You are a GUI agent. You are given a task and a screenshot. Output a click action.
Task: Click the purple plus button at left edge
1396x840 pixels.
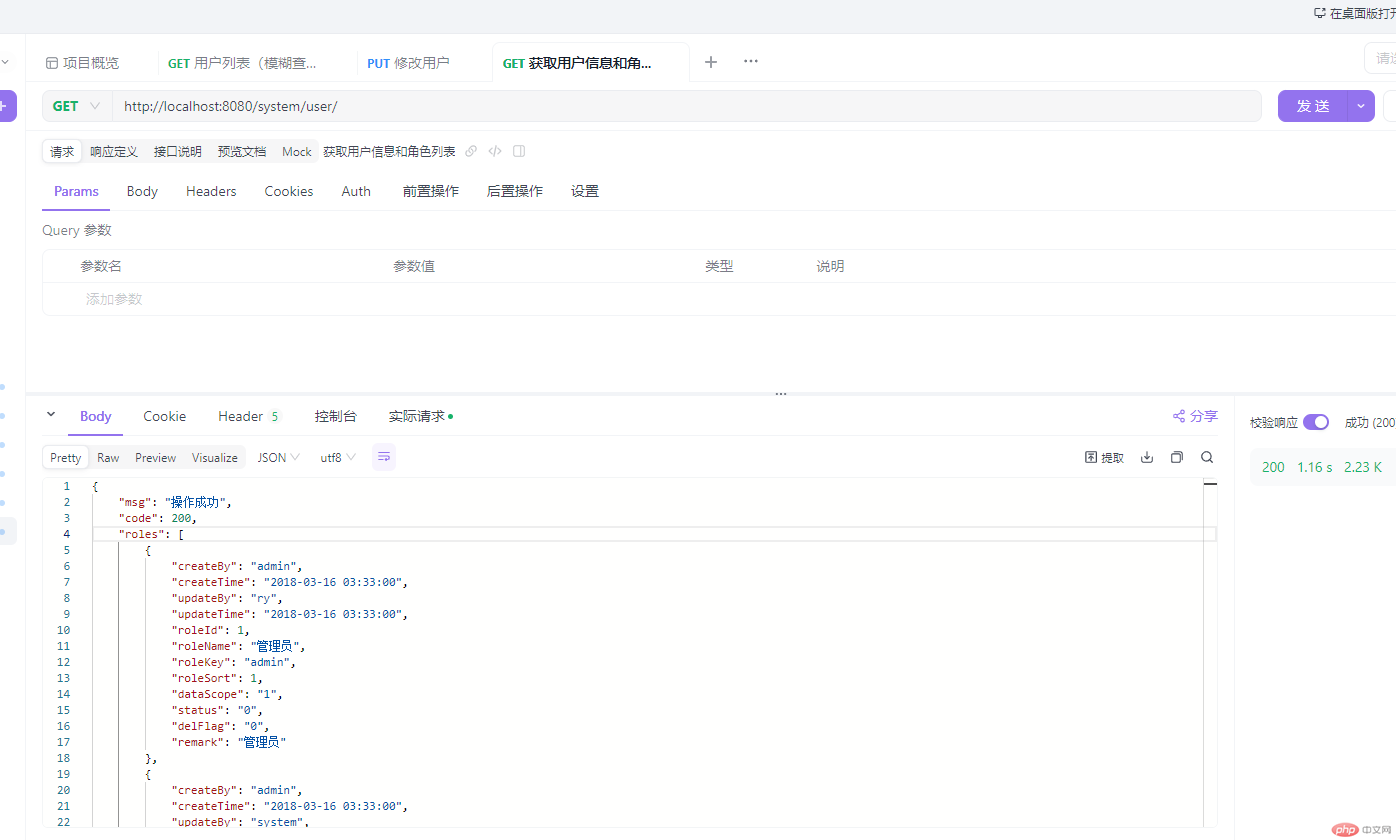click(x=5, y=106)
